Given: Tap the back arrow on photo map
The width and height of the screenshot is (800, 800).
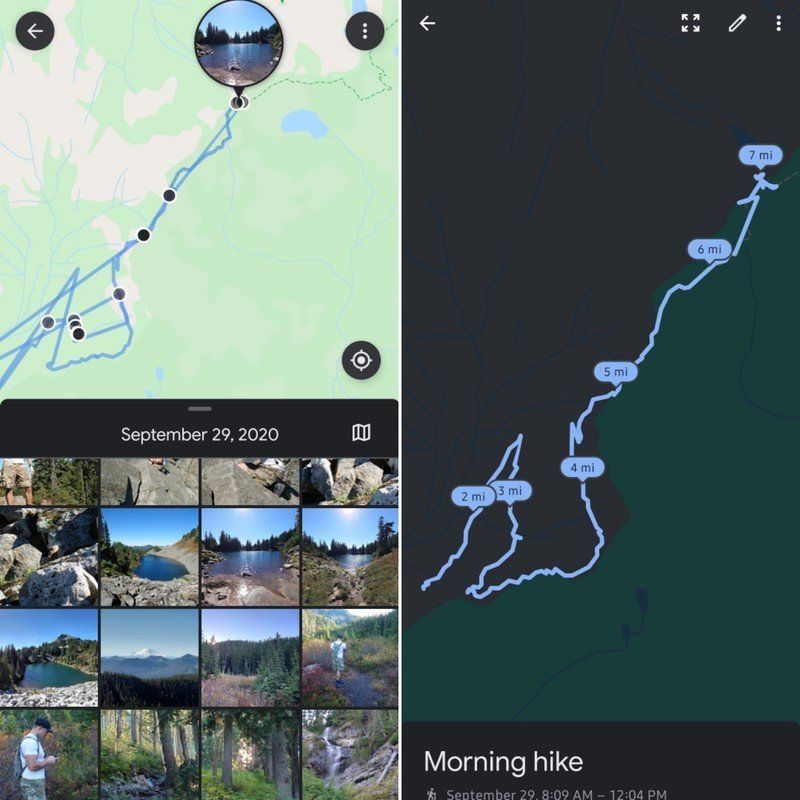Looking at the screenshot, I should pos(35,31).
